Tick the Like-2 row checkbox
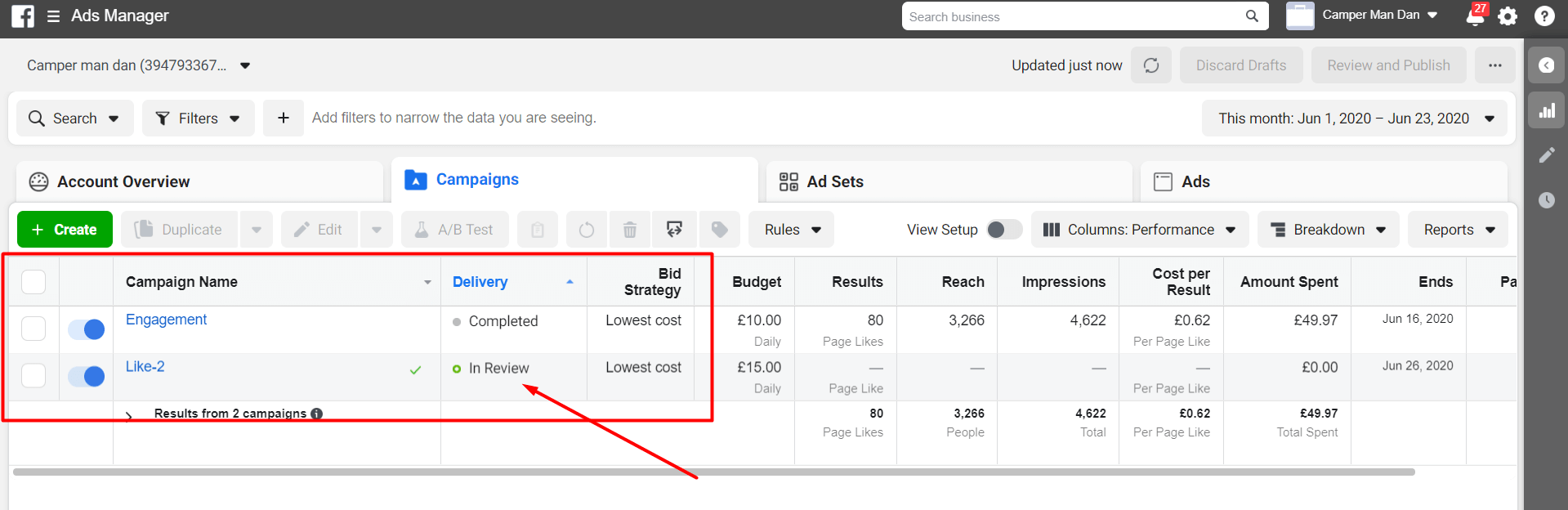The image size is (1568, 510). coord(34,376)
